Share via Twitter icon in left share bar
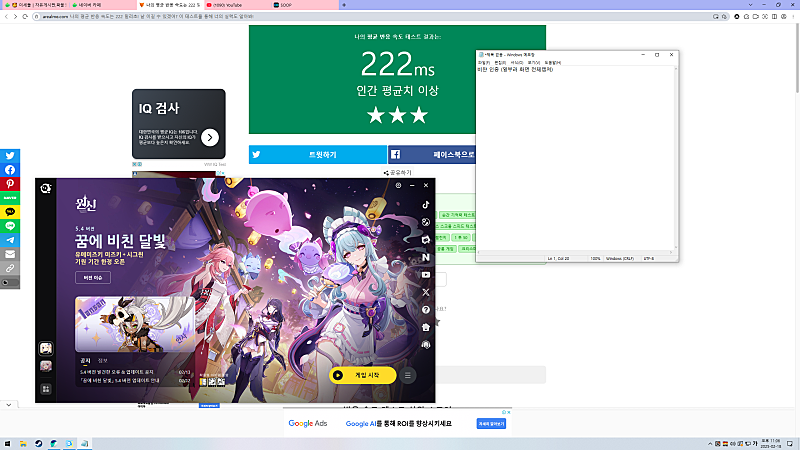 10,156
